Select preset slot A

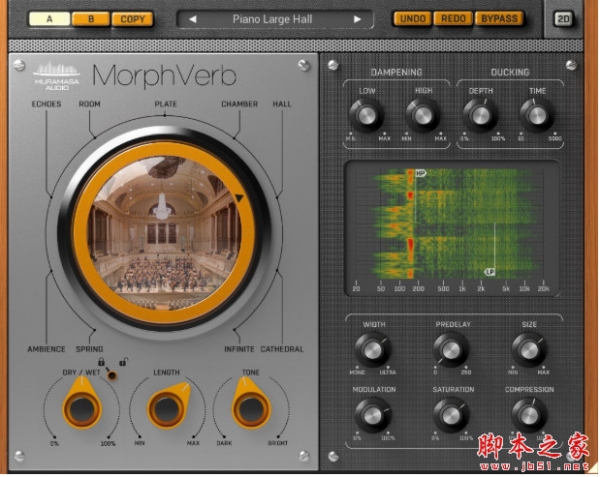49,19
